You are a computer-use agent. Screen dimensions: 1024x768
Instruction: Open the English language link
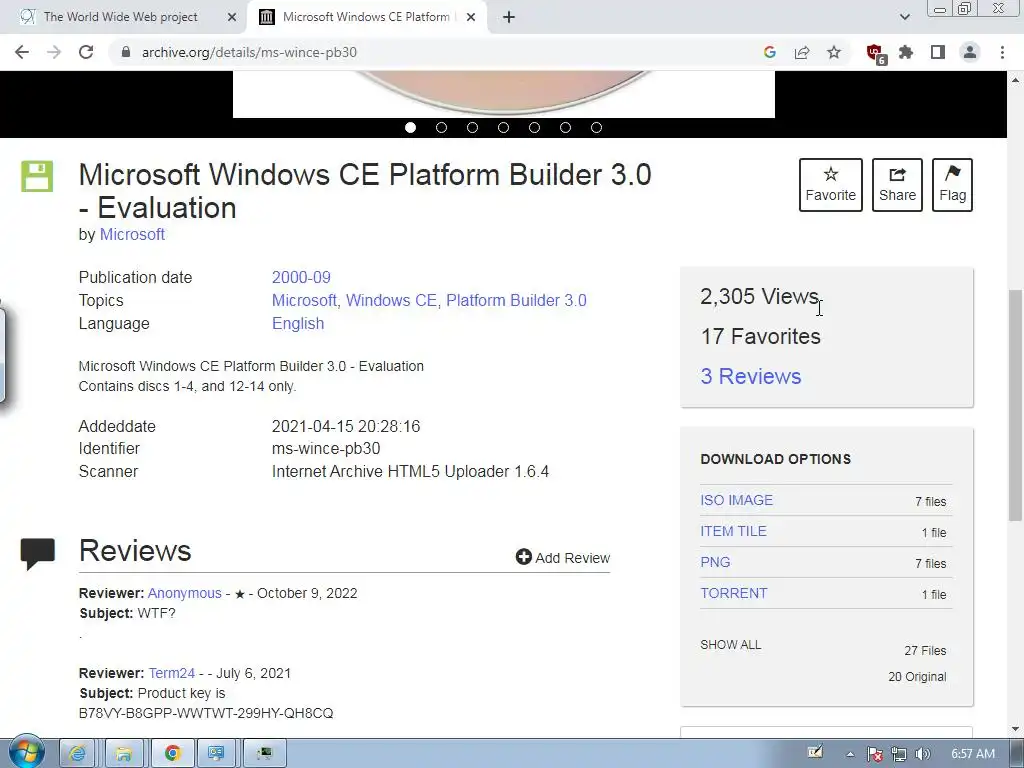[x=298, y=324]
